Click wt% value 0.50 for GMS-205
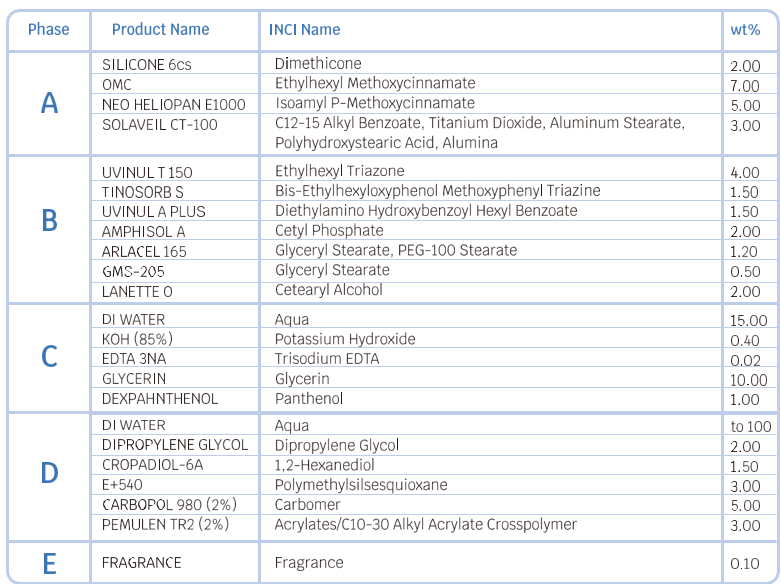Viewport: 781px width, 584px height. coord(745,272)
